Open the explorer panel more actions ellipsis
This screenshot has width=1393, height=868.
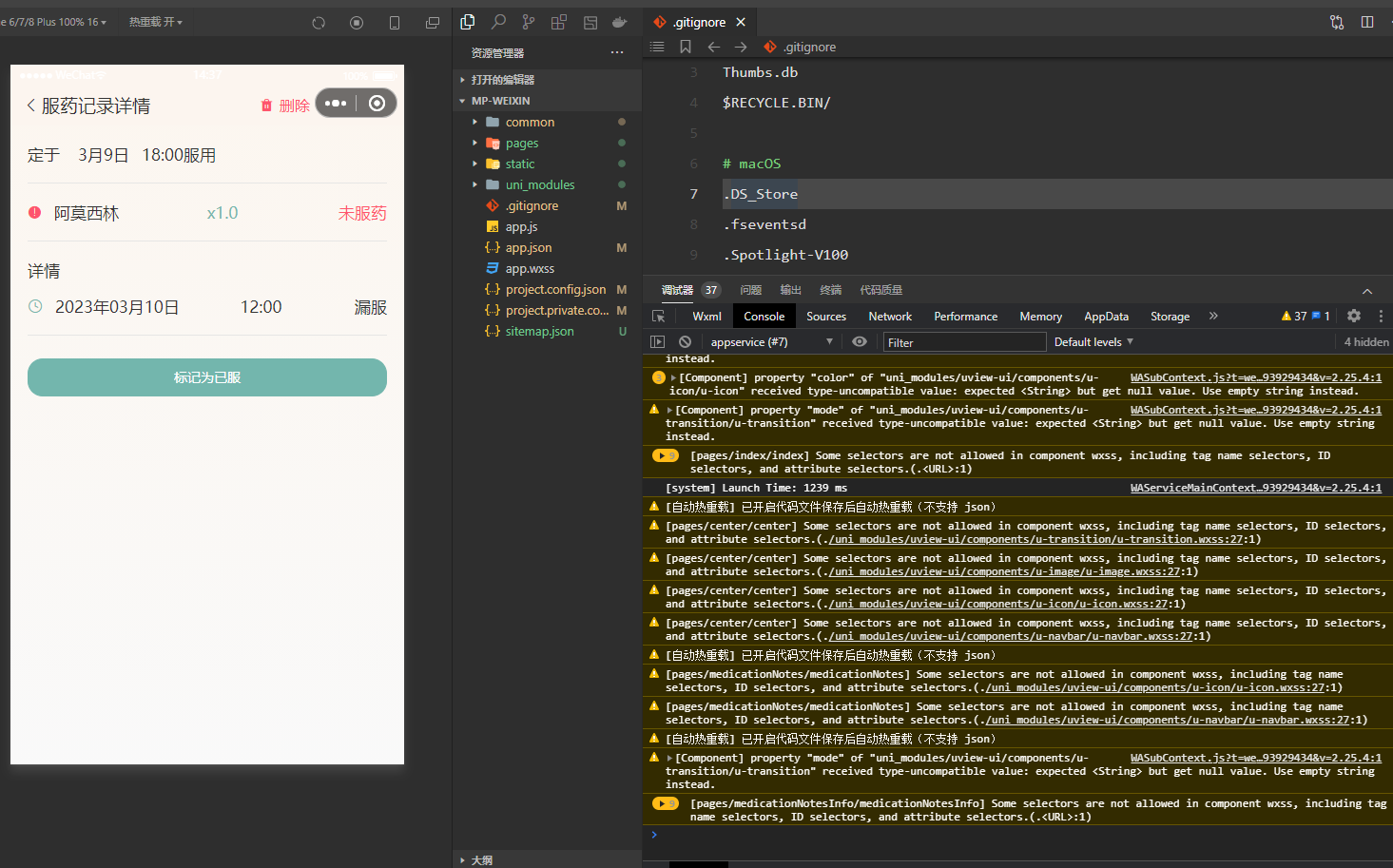[x=617, y=52]
